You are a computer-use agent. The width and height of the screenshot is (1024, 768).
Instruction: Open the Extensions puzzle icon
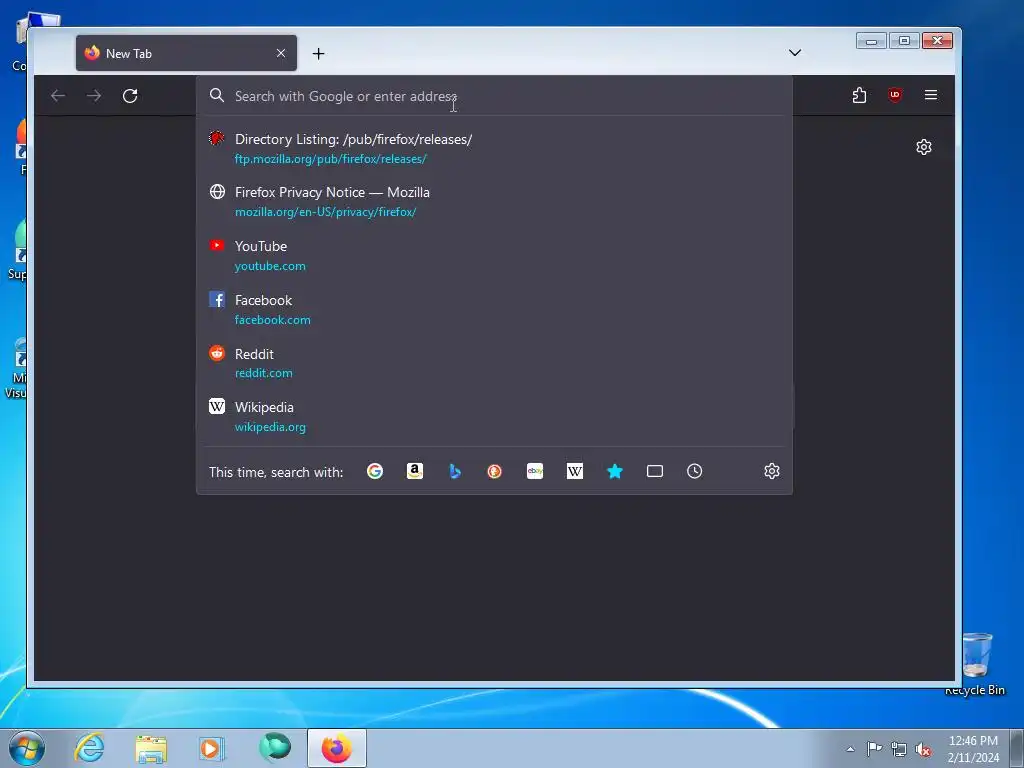(x=859, y=95)
